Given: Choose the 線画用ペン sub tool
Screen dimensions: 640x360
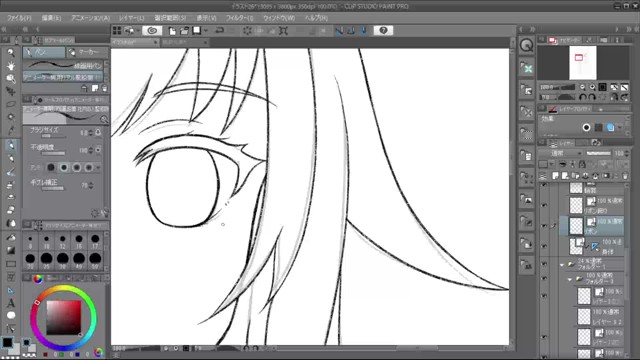Looking at the screenshot, I should point(64,65).
